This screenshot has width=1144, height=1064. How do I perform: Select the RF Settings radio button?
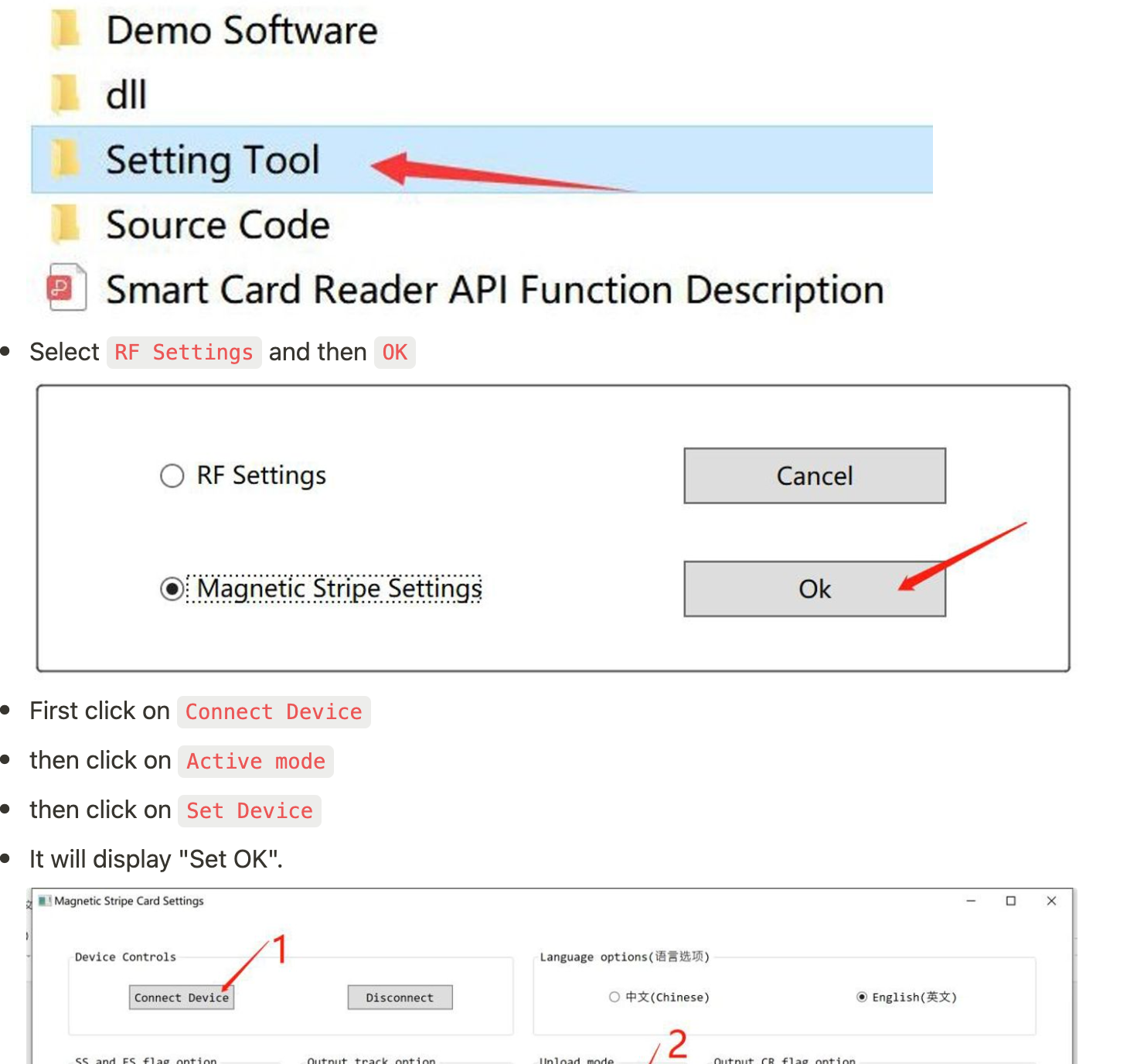[x=172, y=476]
